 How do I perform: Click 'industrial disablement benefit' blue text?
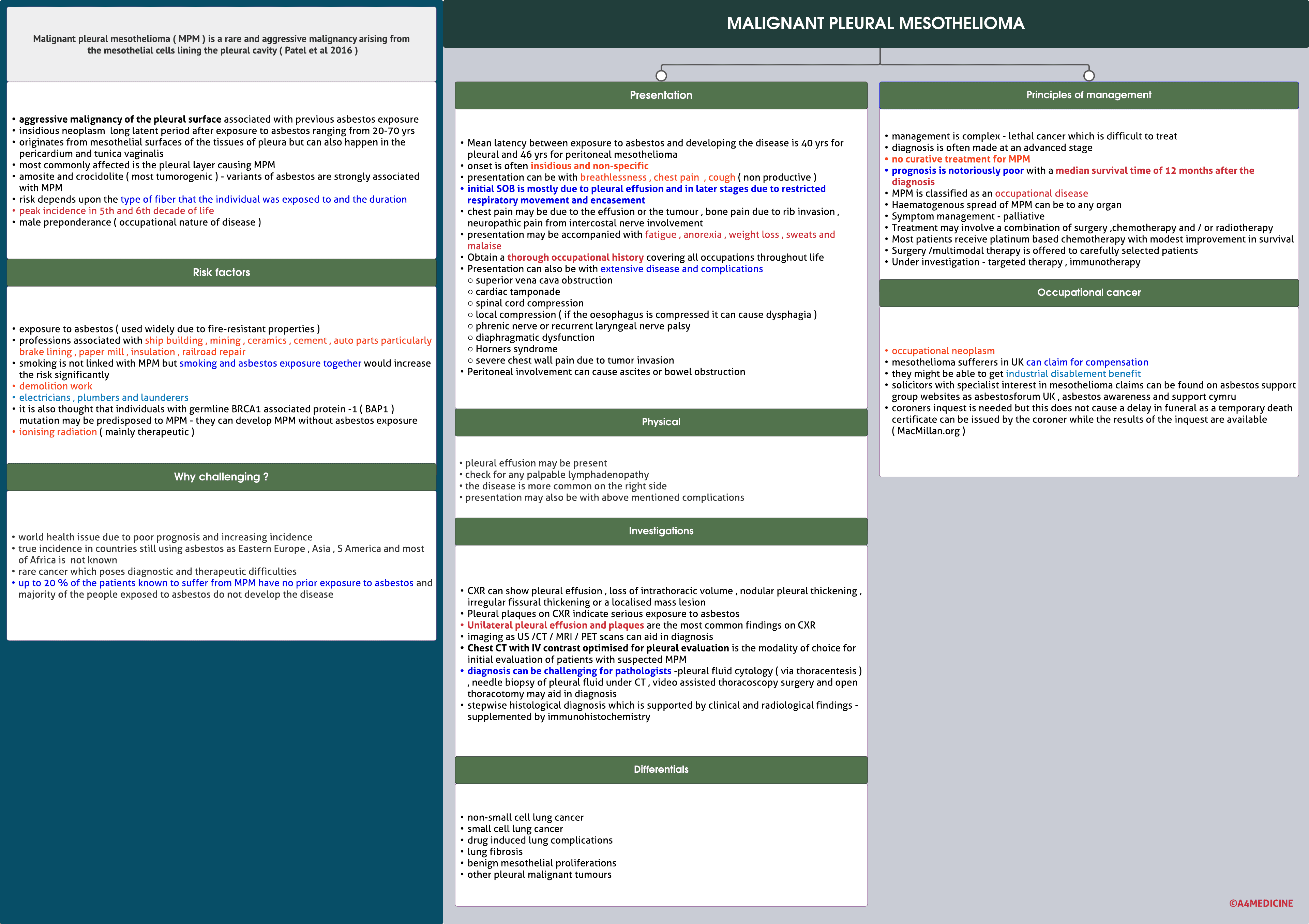1073,374
